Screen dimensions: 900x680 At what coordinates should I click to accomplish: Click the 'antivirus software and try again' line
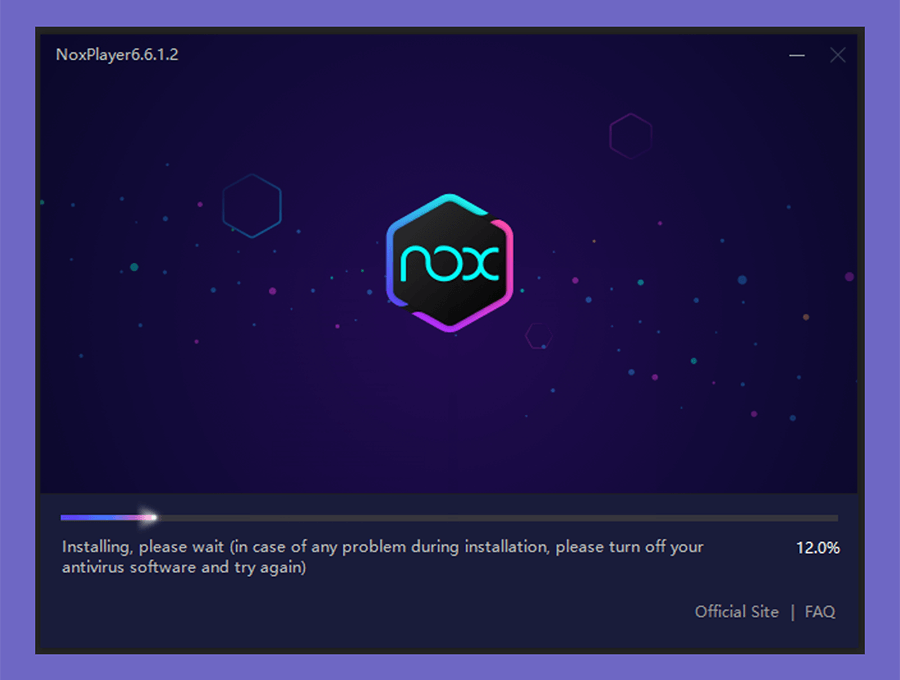point(184,568)
